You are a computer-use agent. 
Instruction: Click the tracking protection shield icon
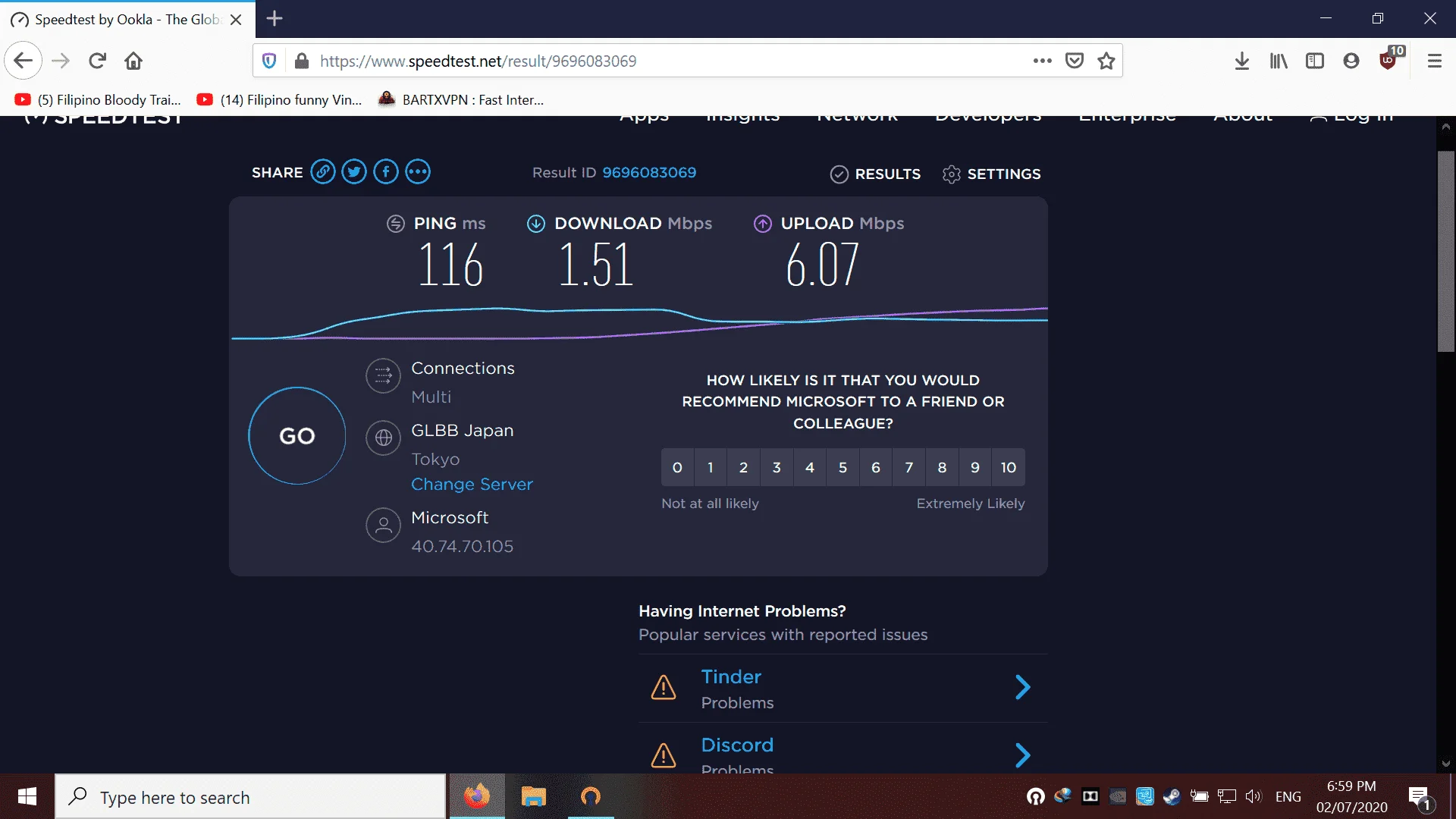click(269, 61)
